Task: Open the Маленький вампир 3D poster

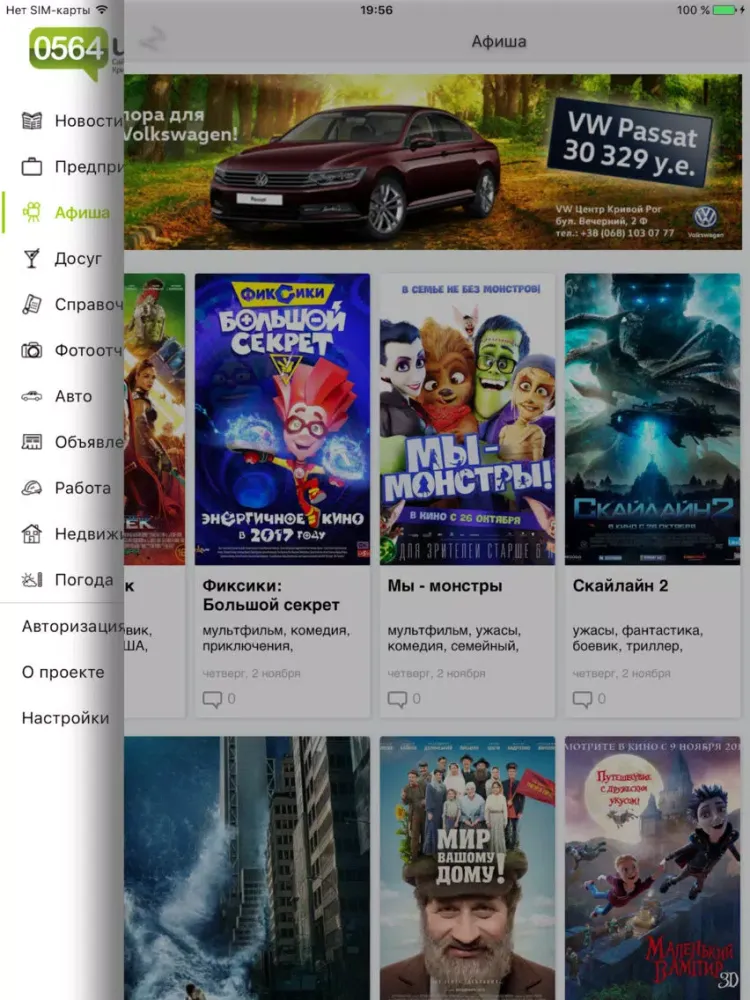Action: coord(652,868)
